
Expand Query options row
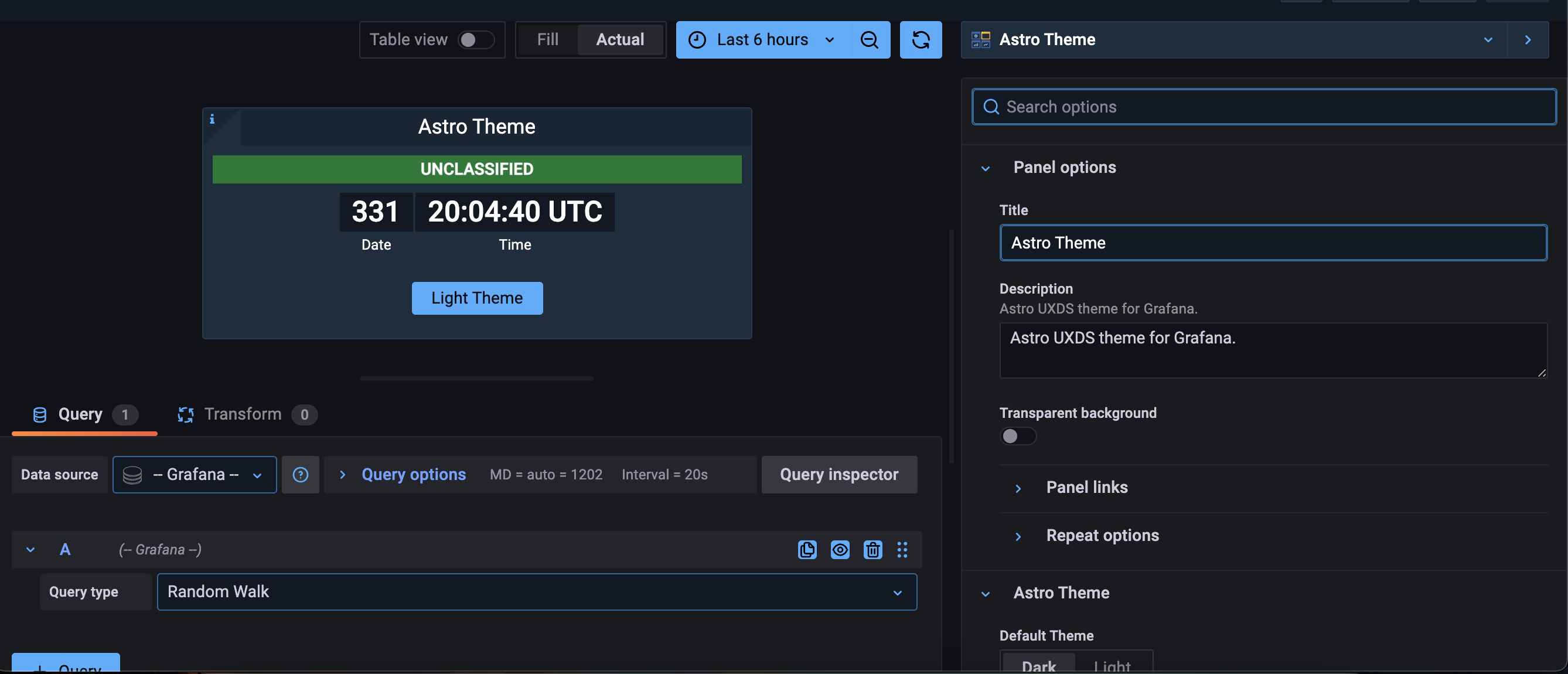pyautogui.click(x=342, y=474)
